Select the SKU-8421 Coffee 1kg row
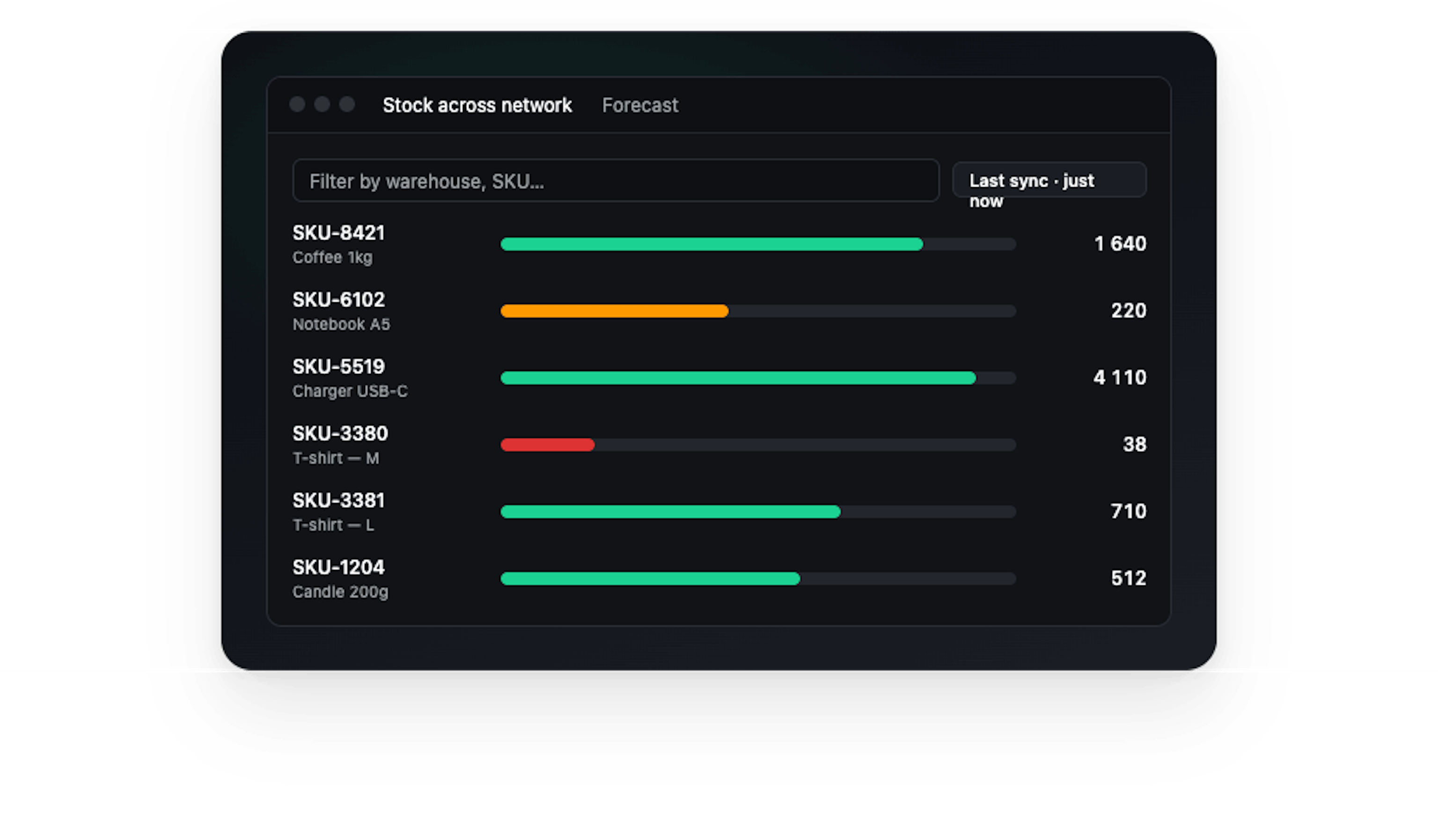Screen dimensions: 1438x840 (x=338, y=244)
